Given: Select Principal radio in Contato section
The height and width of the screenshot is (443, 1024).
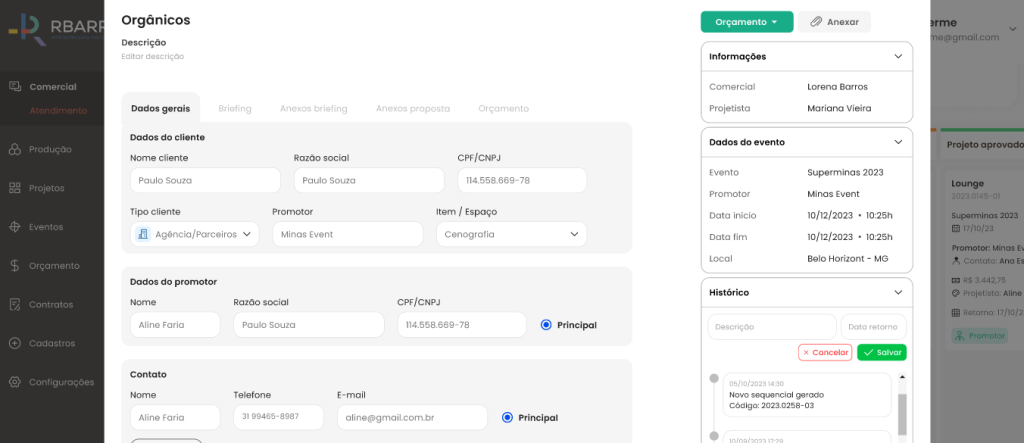Looking at the screenshot, I should (x=508, y=418).
